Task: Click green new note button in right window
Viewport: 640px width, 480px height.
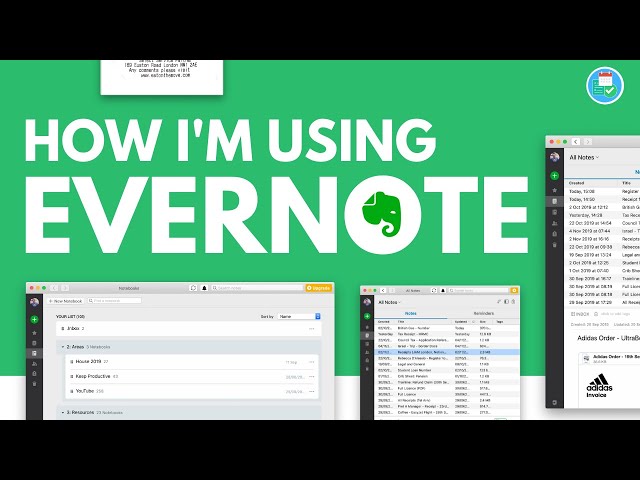Action: pyautogui.click(x=554, y=176)
